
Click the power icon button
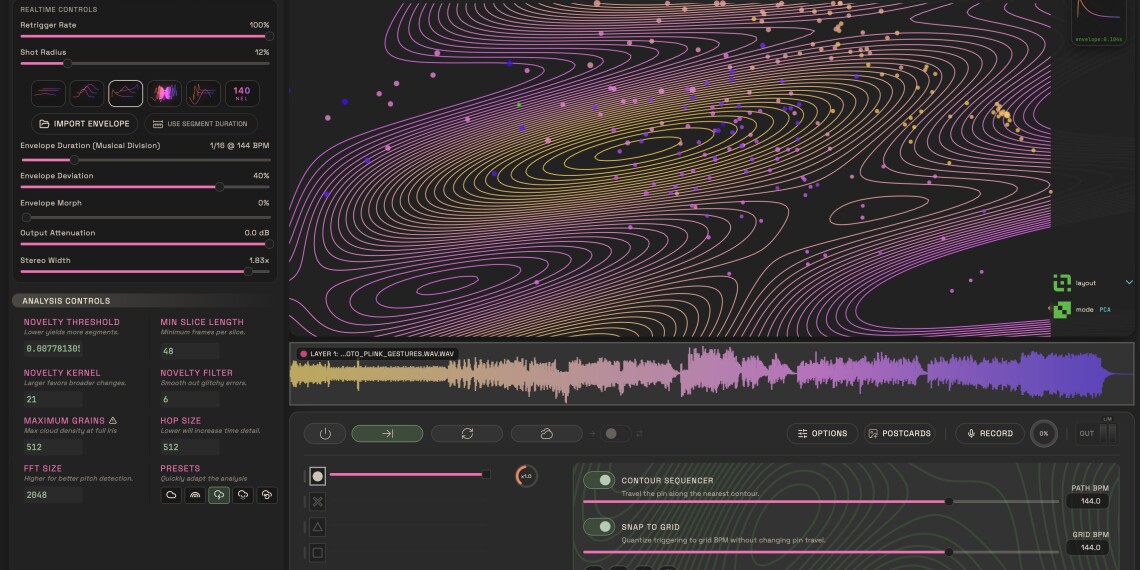tap(325, 433)
